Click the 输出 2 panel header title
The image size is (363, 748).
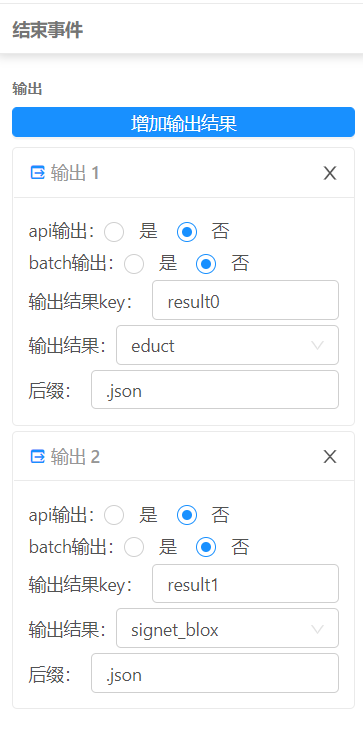75,457
